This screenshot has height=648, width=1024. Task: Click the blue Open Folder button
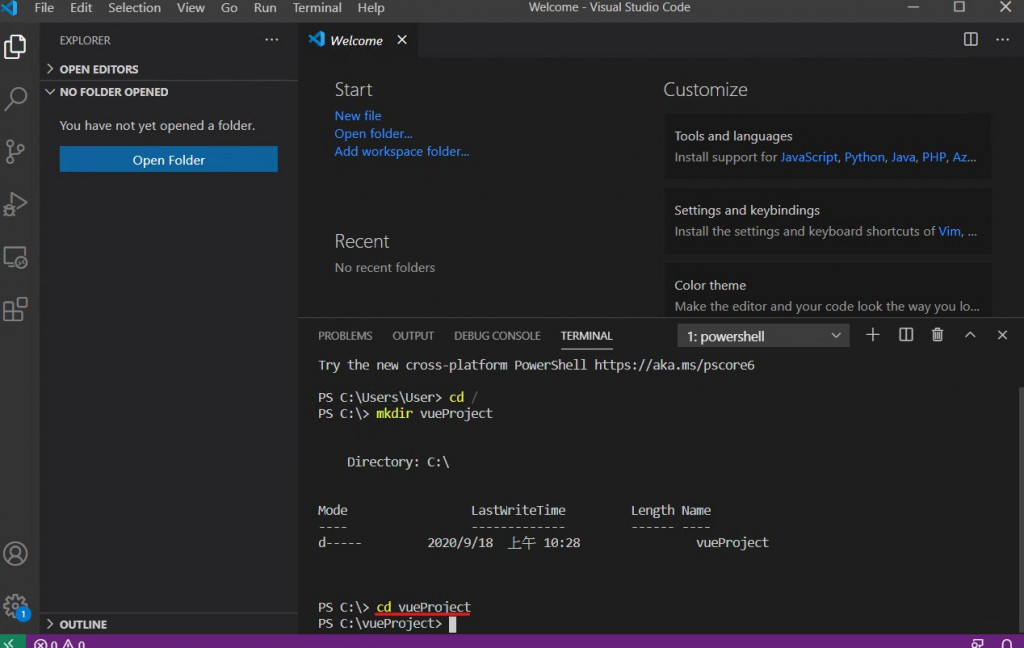[168, 160]
